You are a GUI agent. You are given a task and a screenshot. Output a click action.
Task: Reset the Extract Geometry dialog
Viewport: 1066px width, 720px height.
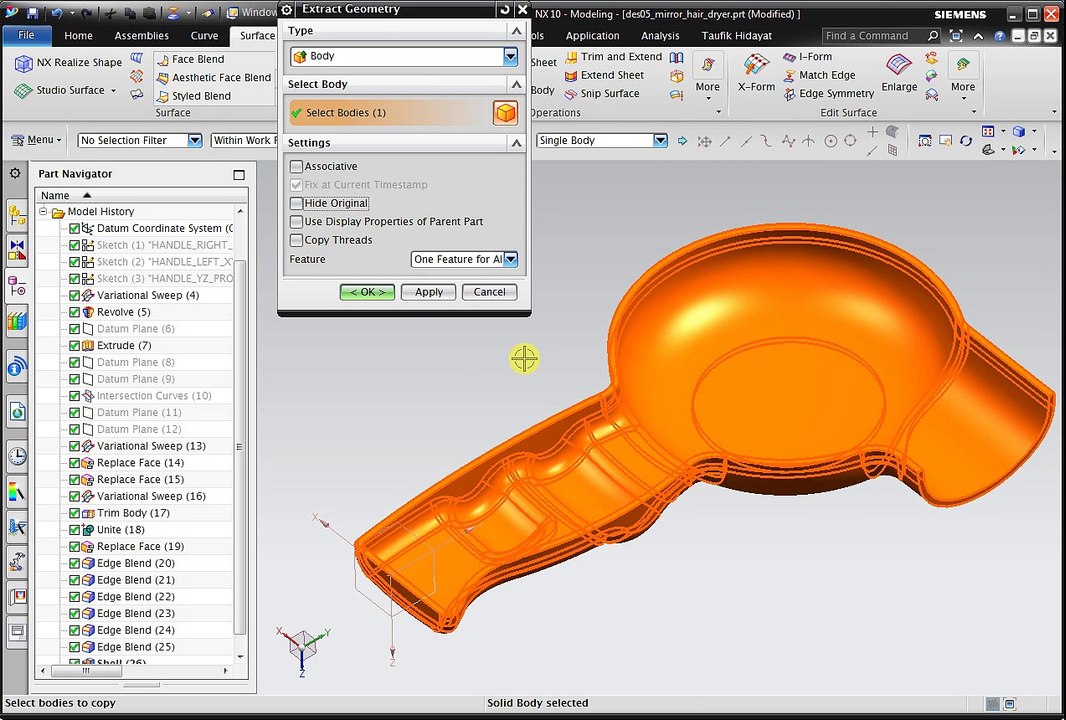(504, 9)
